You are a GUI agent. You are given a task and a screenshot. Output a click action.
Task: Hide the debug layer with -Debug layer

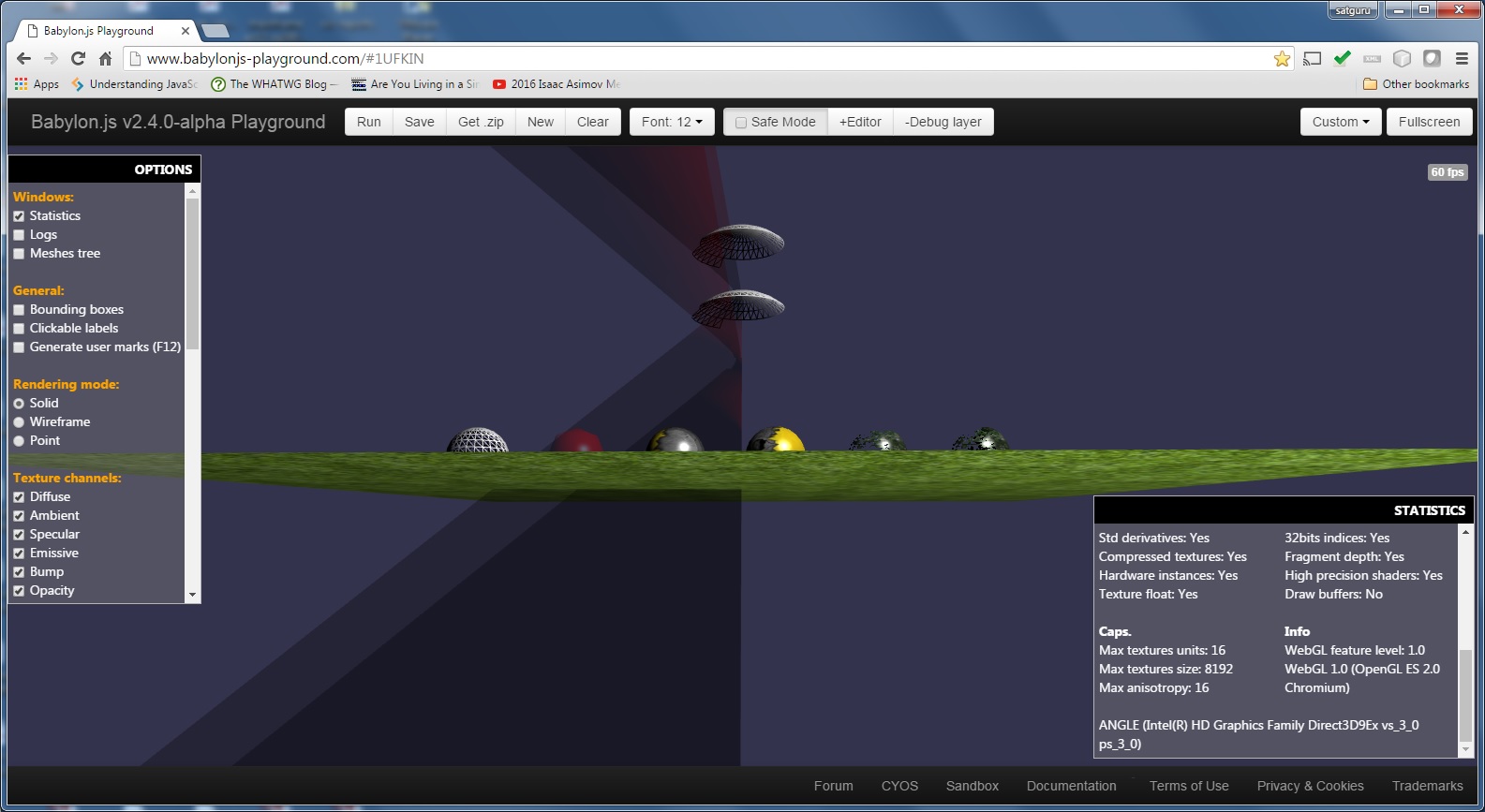943,122
